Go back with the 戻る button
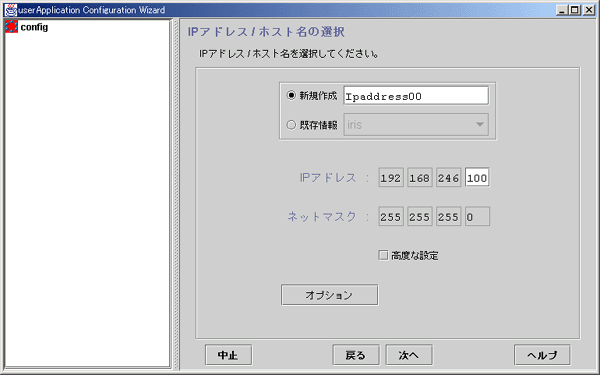600x375 pixels. pyautogui.click(x=356, y=355)
